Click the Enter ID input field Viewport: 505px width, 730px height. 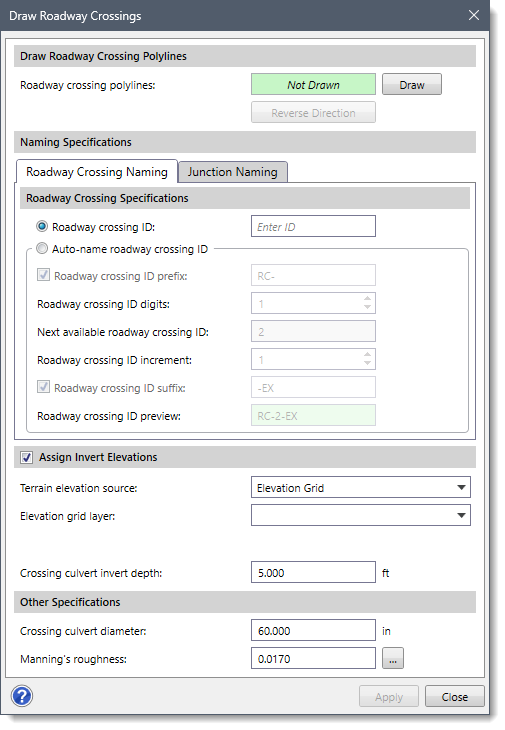coord(313,226)
